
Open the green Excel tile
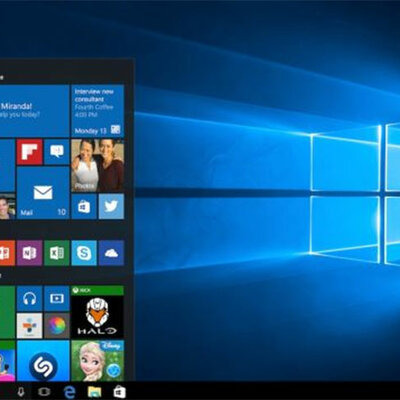coord(57,253)
